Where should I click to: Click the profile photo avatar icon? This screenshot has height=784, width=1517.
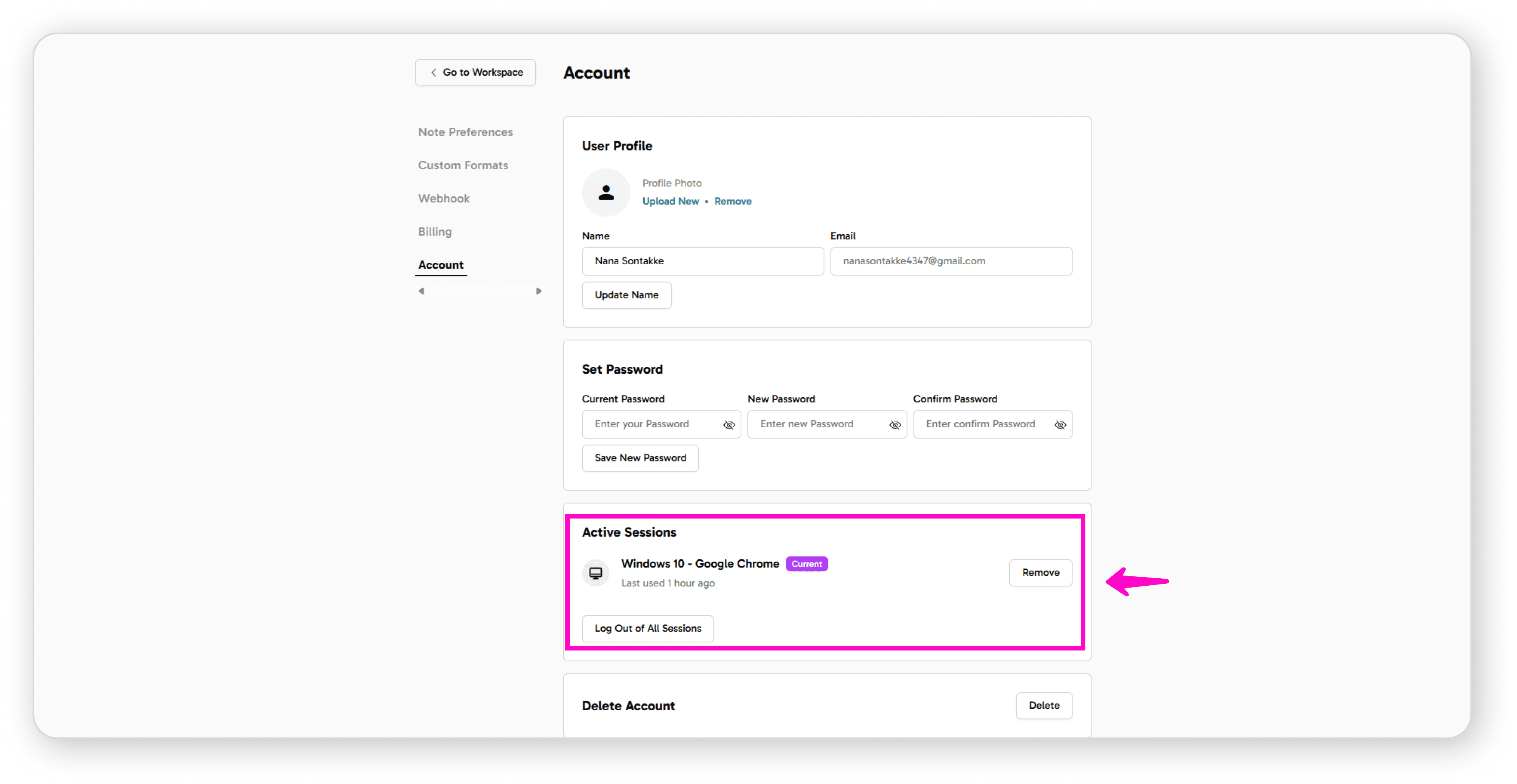click(x=606, y=193)
